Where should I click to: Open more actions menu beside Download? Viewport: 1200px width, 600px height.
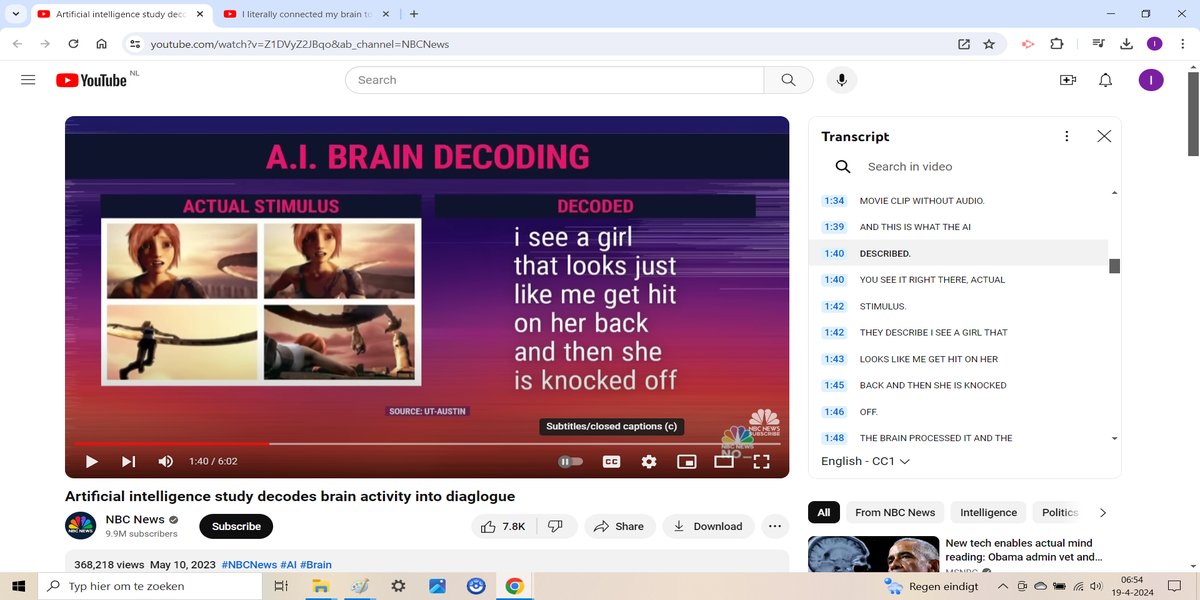click(x=775, y=526)
